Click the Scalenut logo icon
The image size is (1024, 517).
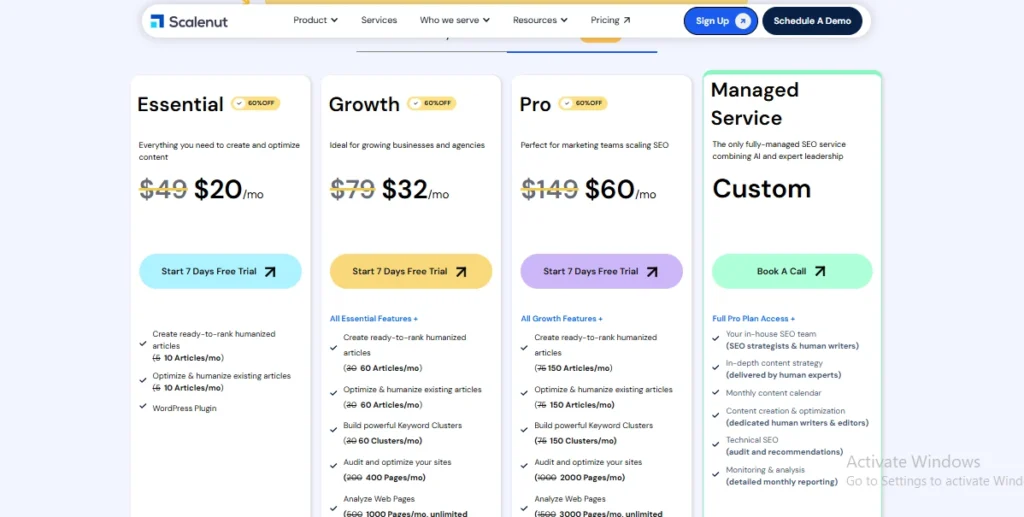(157, 21)
